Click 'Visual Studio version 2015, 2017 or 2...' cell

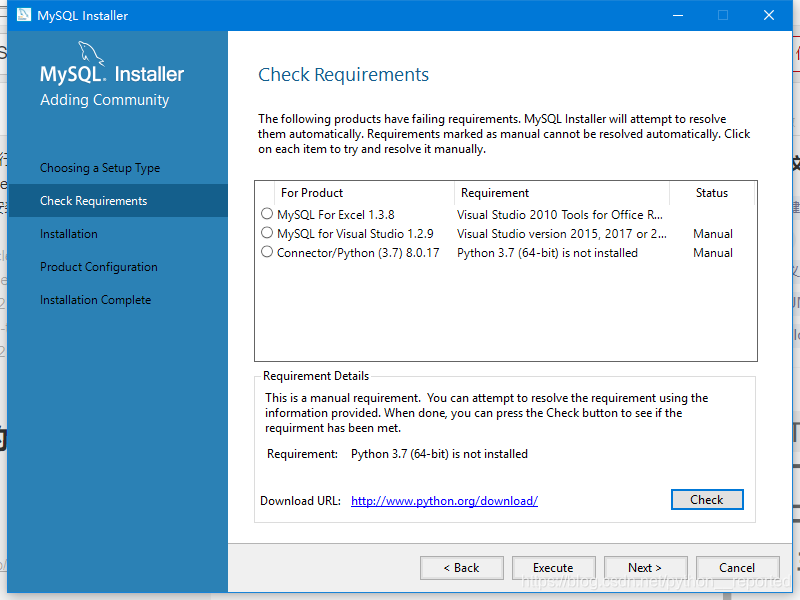[x=562, y=234]
